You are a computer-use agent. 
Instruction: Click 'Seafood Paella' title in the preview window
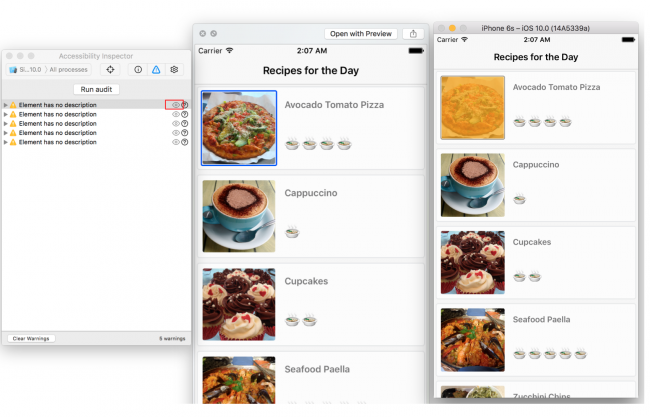[317, 369]
